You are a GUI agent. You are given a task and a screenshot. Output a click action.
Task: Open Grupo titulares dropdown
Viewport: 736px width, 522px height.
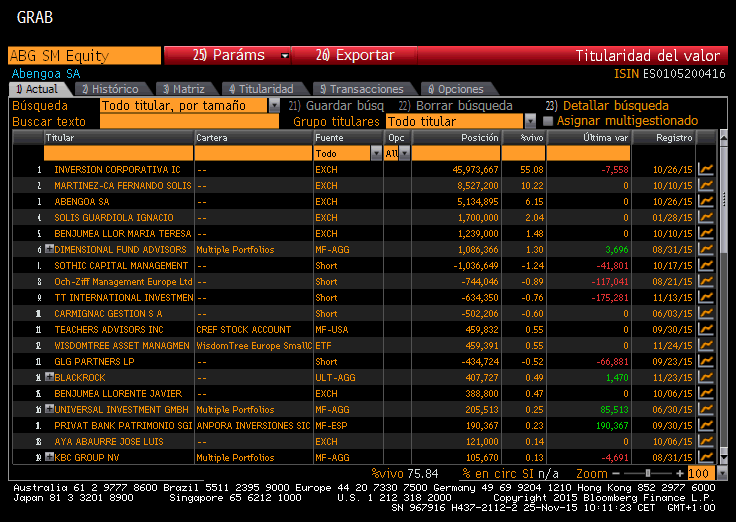coord(530,122)
